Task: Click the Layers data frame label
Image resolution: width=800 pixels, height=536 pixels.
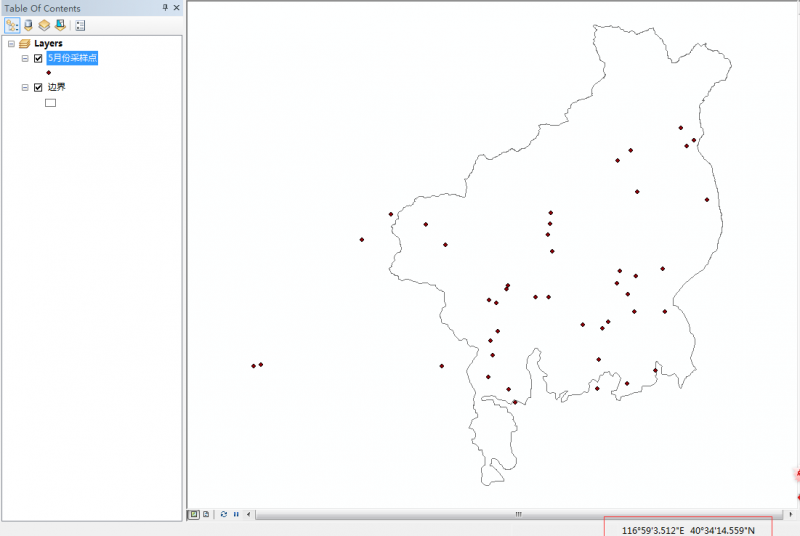Action: [48, 43]
